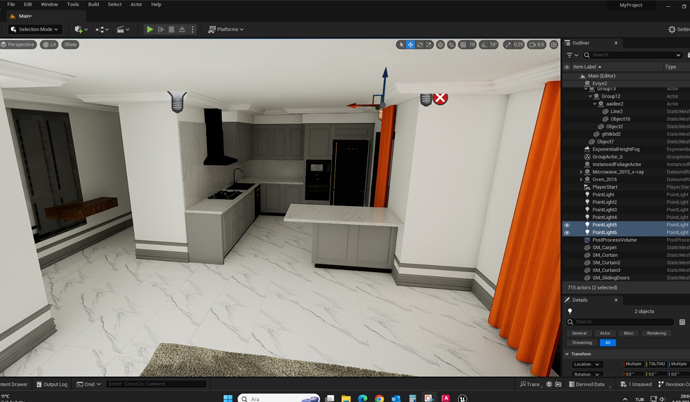Click the camera speed icon in viewport
690x402 pixels.
(x=537, y=45)
